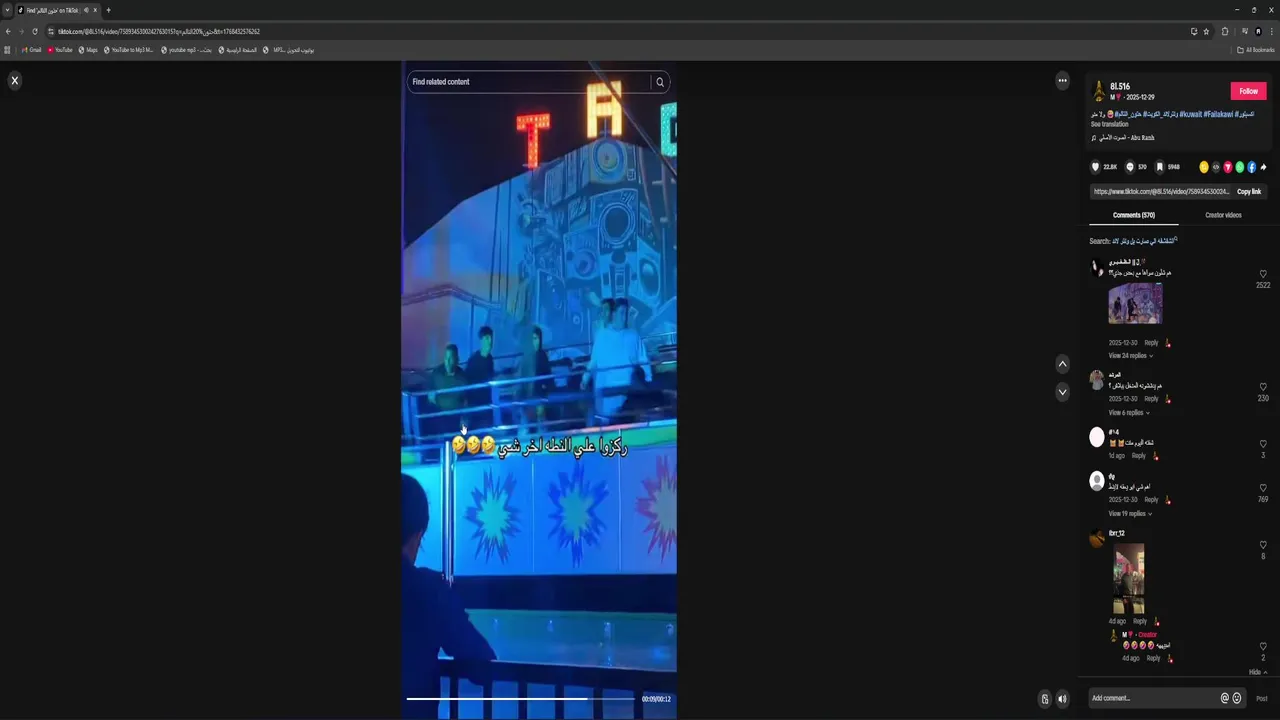This screenshot has height=720, width=1280.
Task: Like the video with heart icon
Action: [1095, 167]
